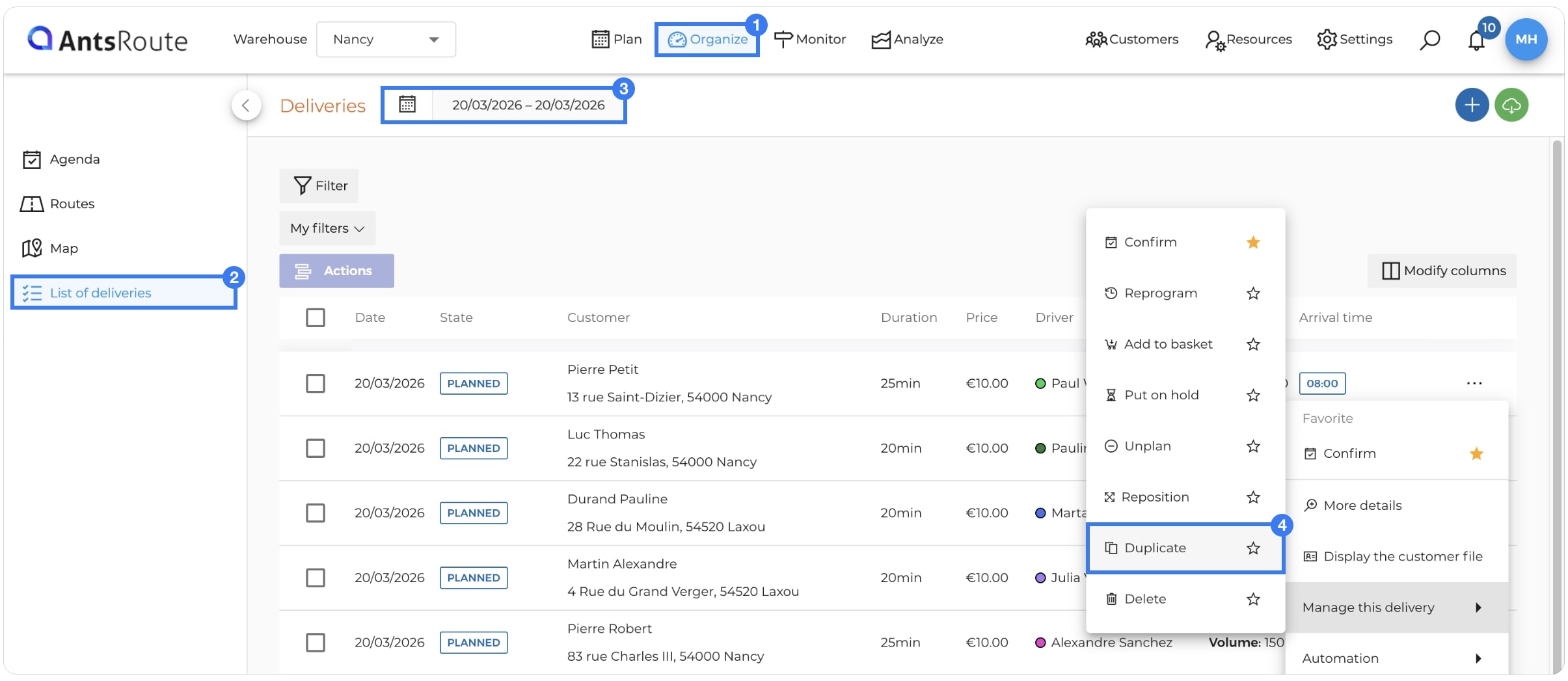
Task: Click the Filter button
Action: coord(319,186)
